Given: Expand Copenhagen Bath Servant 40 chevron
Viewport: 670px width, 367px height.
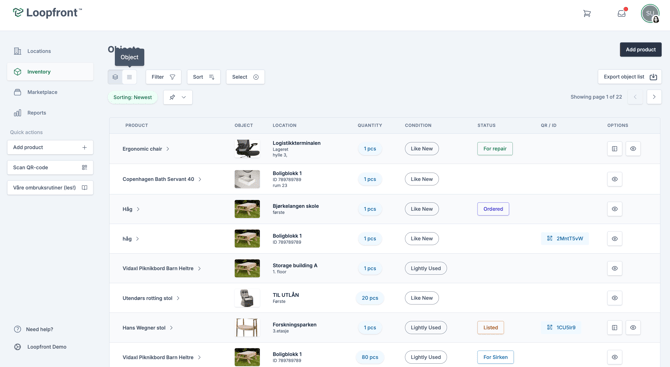Looking at the screenshot, I should [200, 179].
